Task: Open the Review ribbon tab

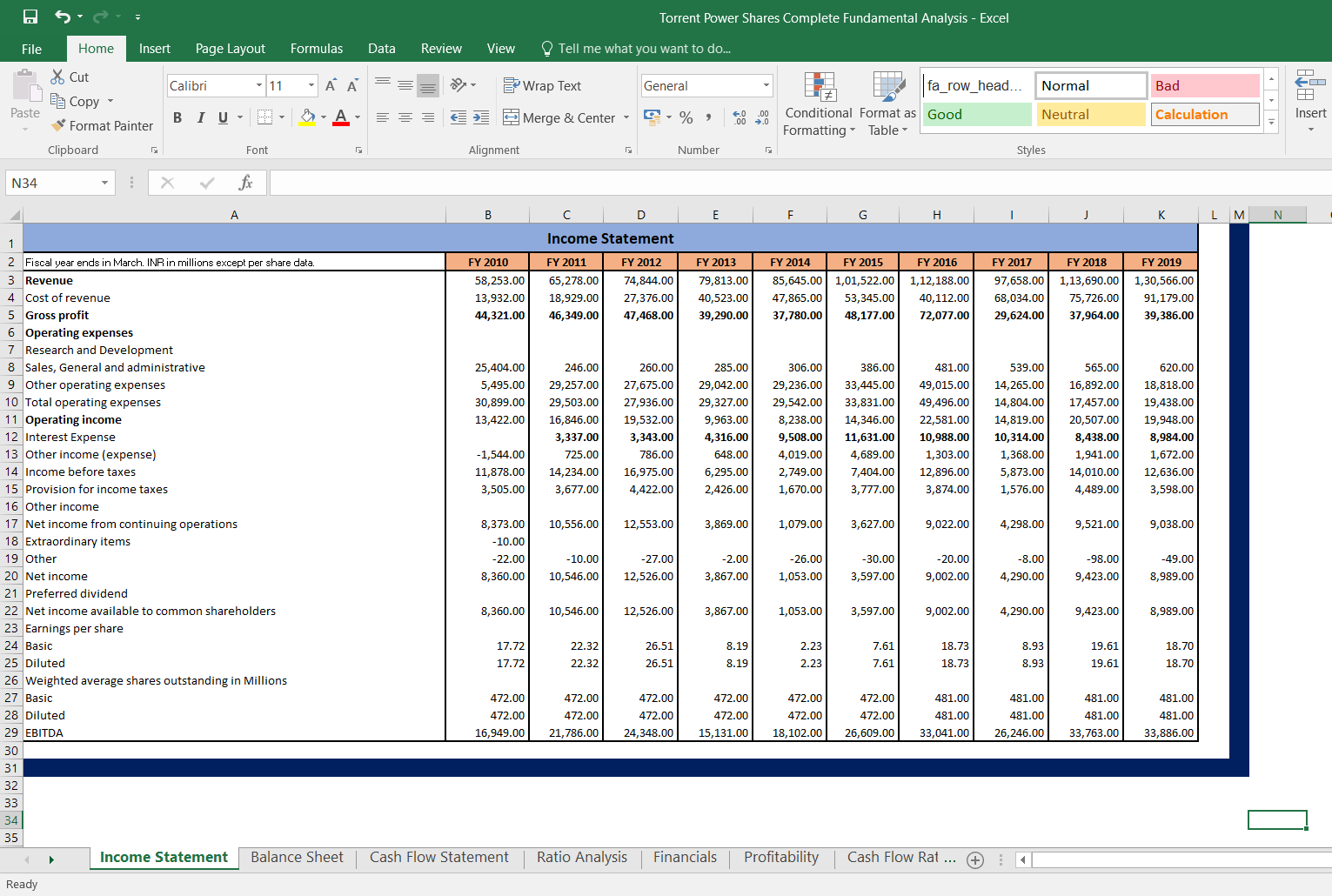Action: (441, 49)
